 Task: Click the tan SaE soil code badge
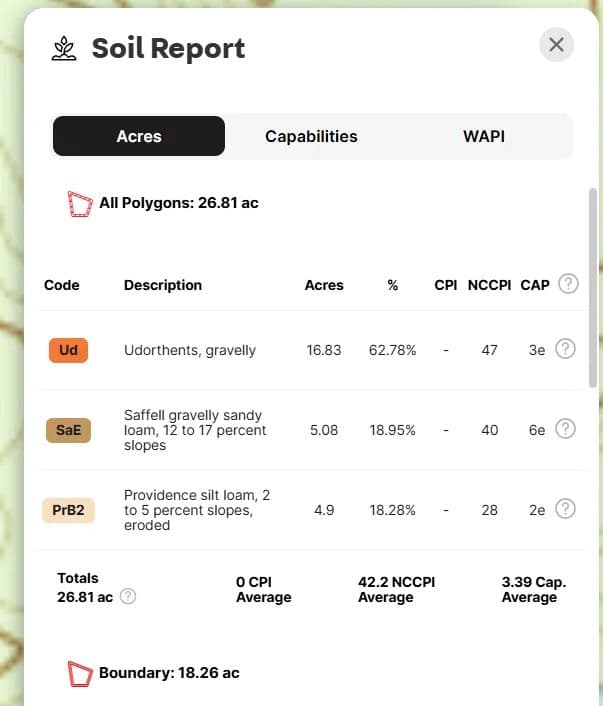click(68, 430)
